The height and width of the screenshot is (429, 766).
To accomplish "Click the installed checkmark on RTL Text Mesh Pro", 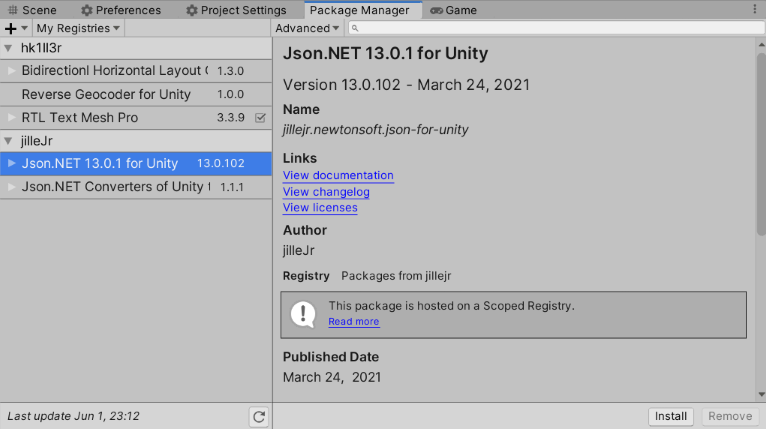I will [x=260, y=118].
